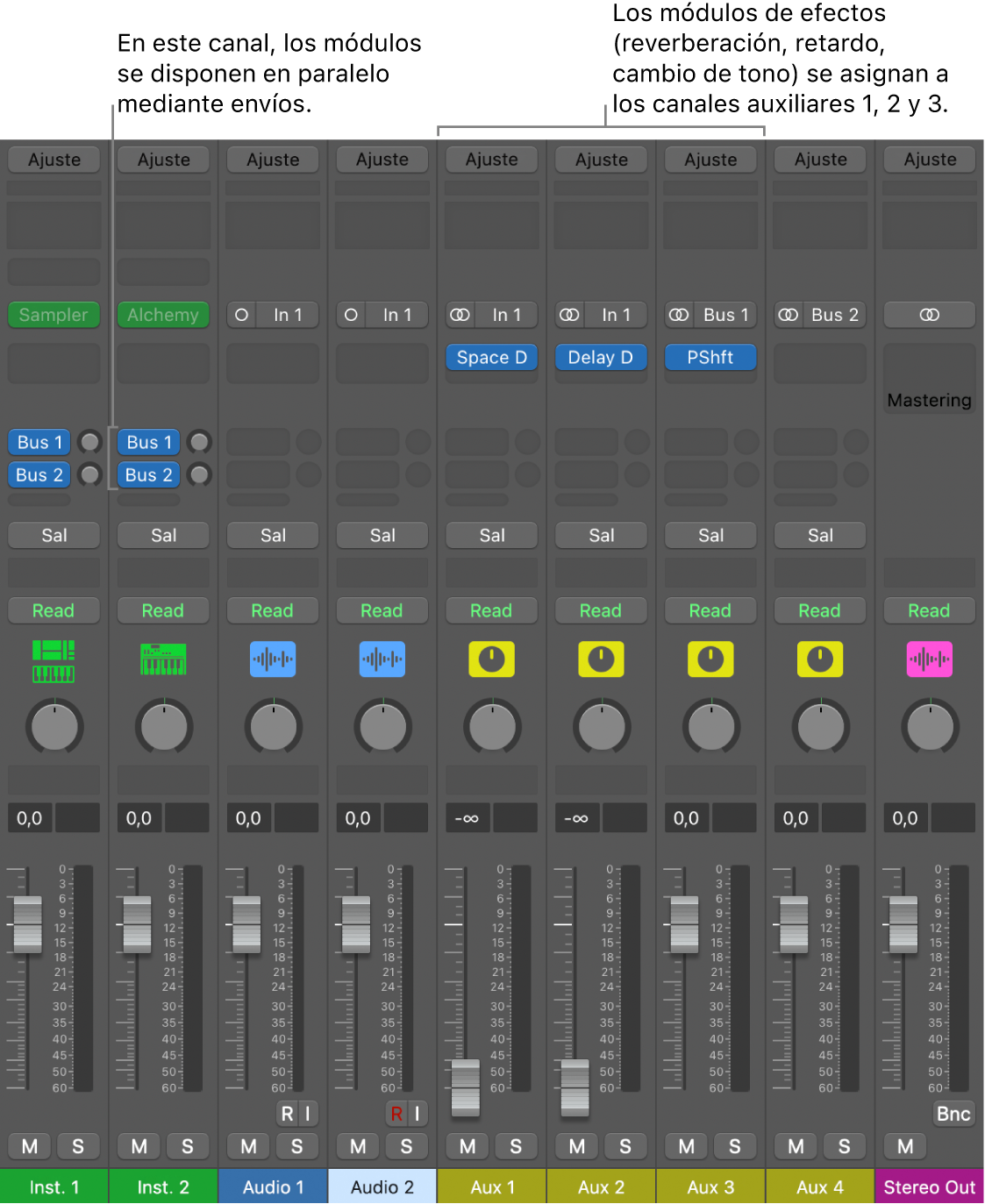Screen dimensions: 985x1204
Task: Enable record on the Audio 2 channel
Action: [x=396, y=1114]
